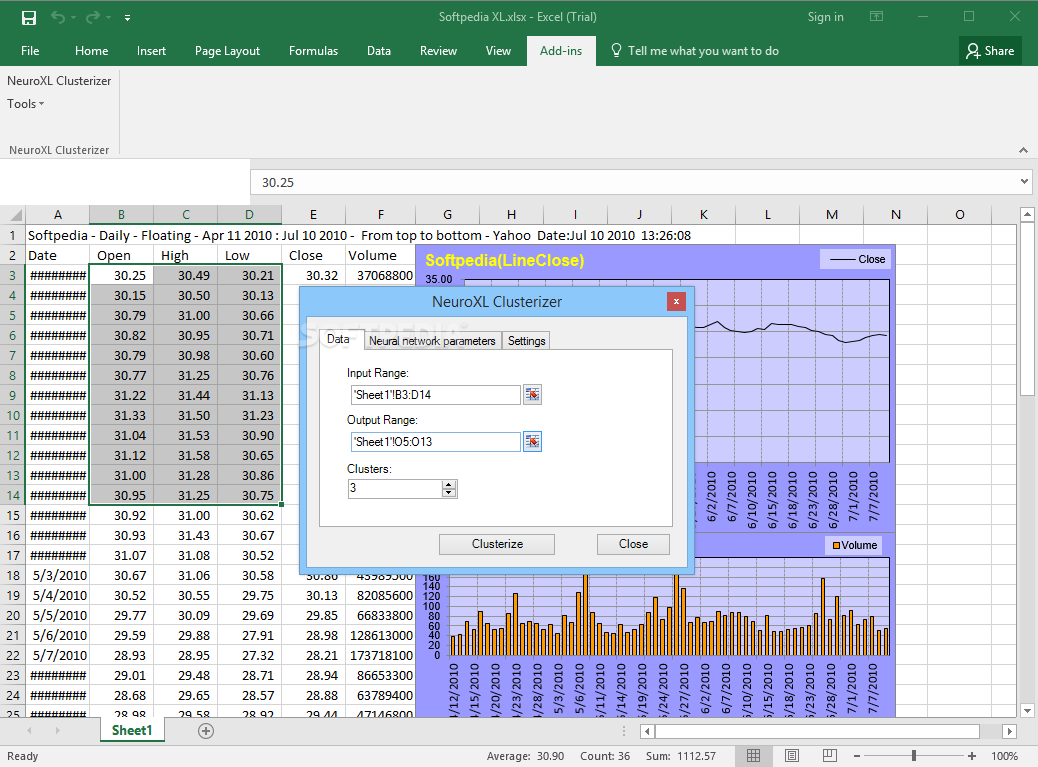
Task: Switch to Page Layout view icon
Action: (792, 756)
